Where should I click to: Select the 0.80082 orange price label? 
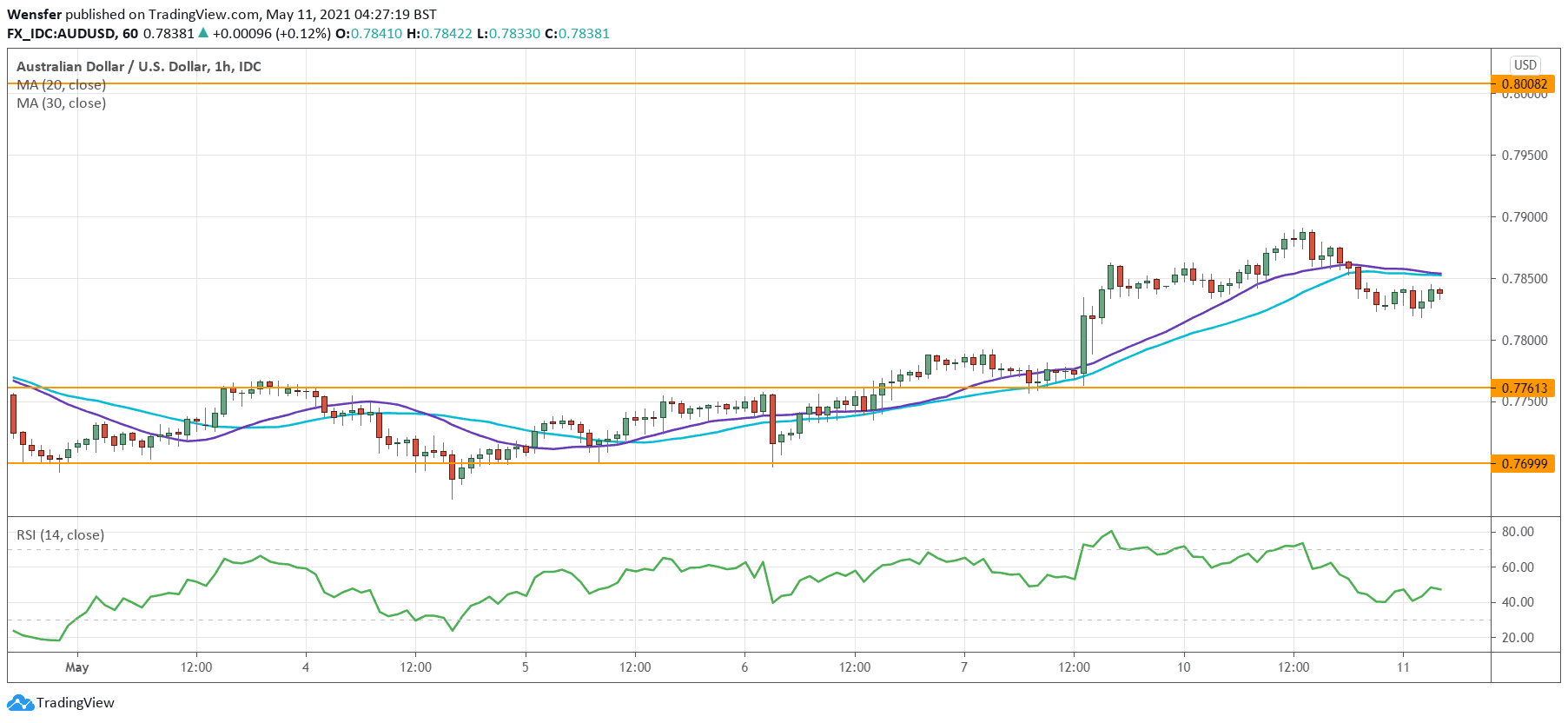[1524, 84]
